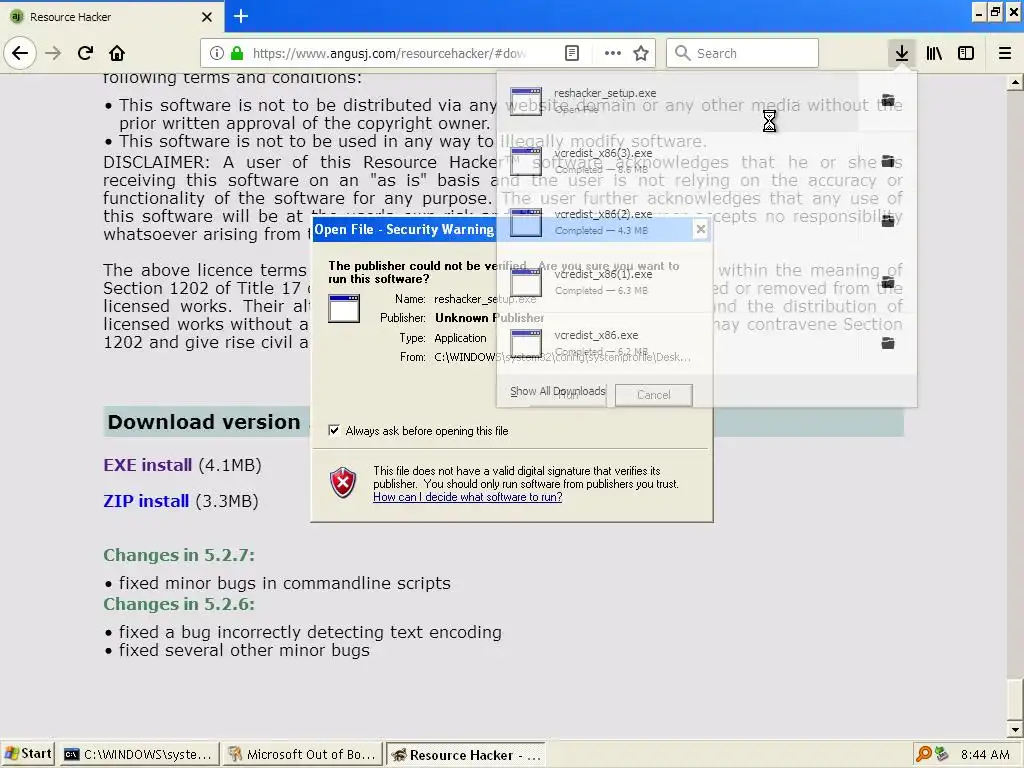Select vcredist_x86(3).exe download entry
Screen dimensions: 1024x768
pos(677,161)
